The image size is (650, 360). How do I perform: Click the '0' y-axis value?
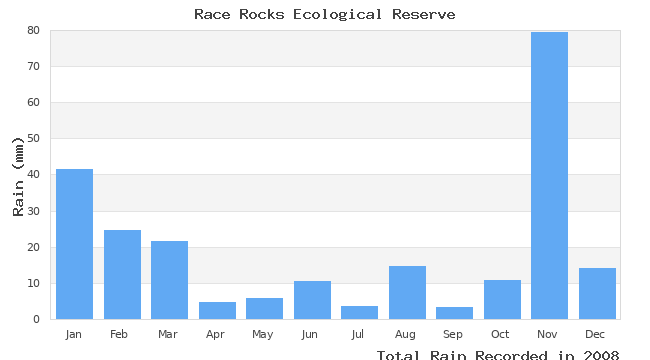[x=37, y=319]
